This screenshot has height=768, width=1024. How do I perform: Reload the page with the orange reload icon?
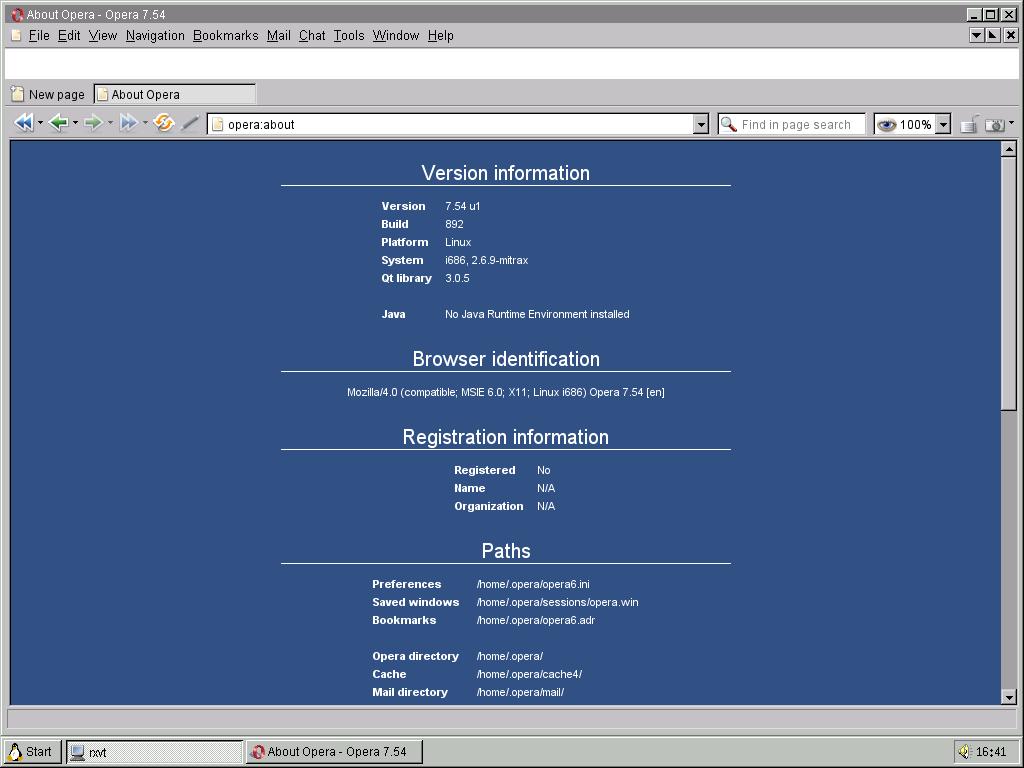[163, 123]
